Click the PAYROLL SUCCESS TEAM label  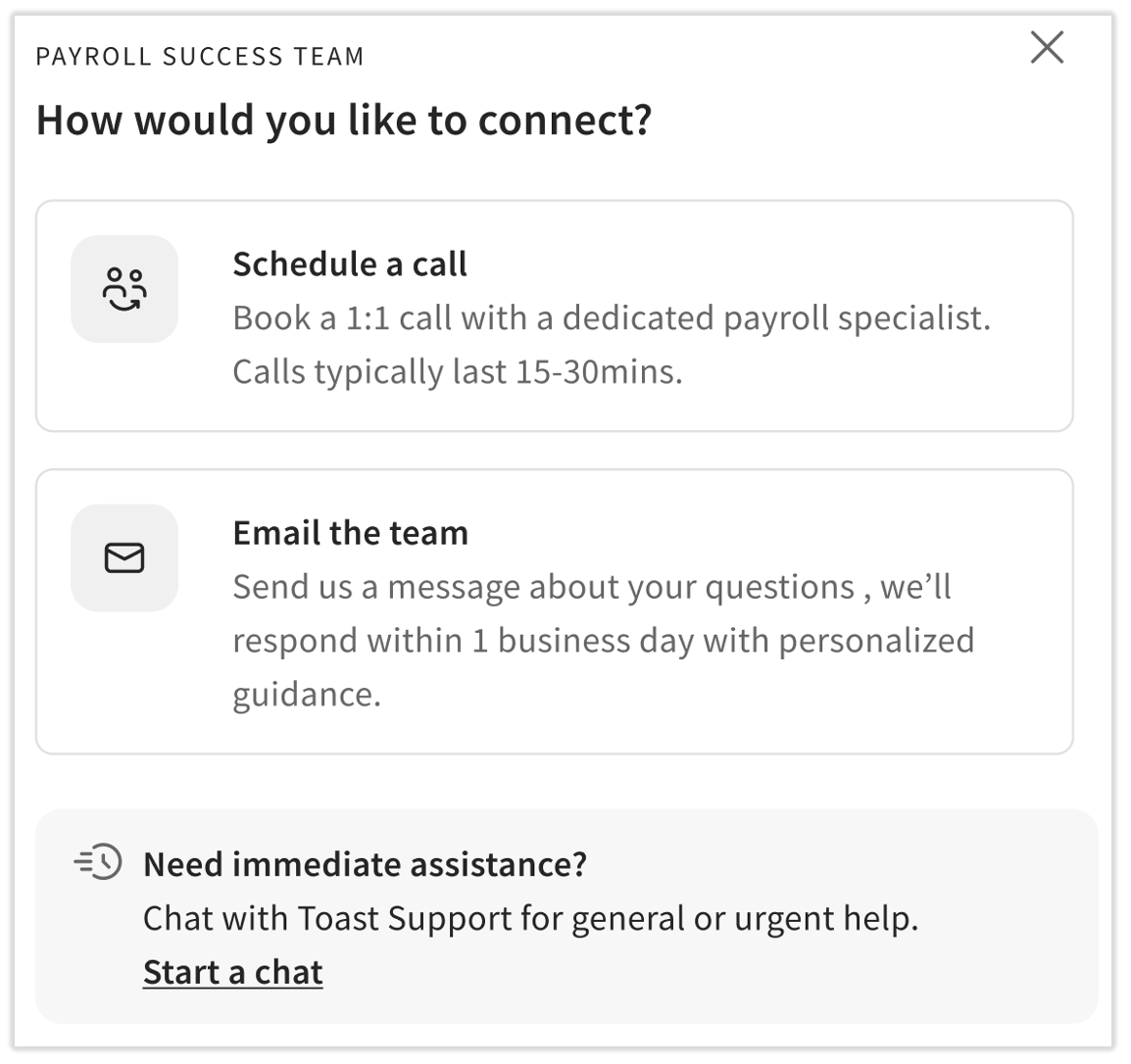[x=200, y=57]
